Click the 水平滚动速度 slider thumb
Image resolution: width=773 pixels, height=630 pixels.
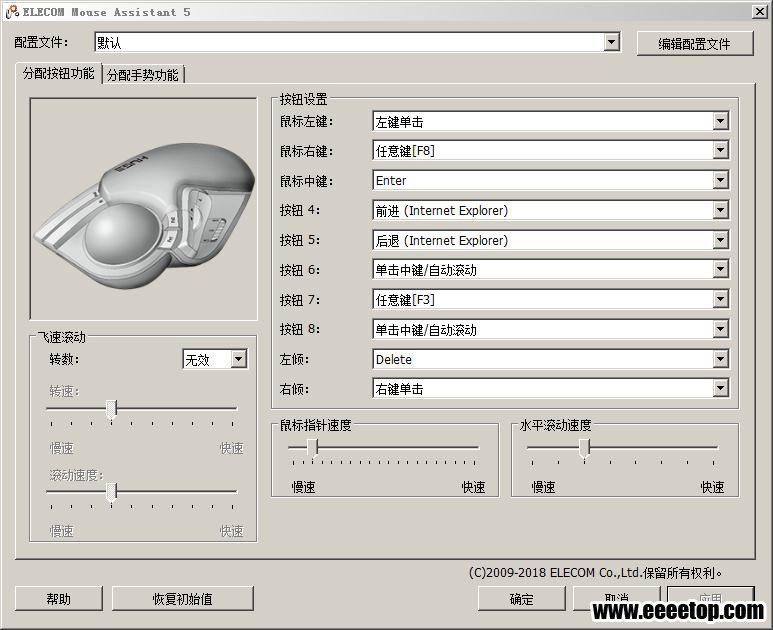point(585,448)
